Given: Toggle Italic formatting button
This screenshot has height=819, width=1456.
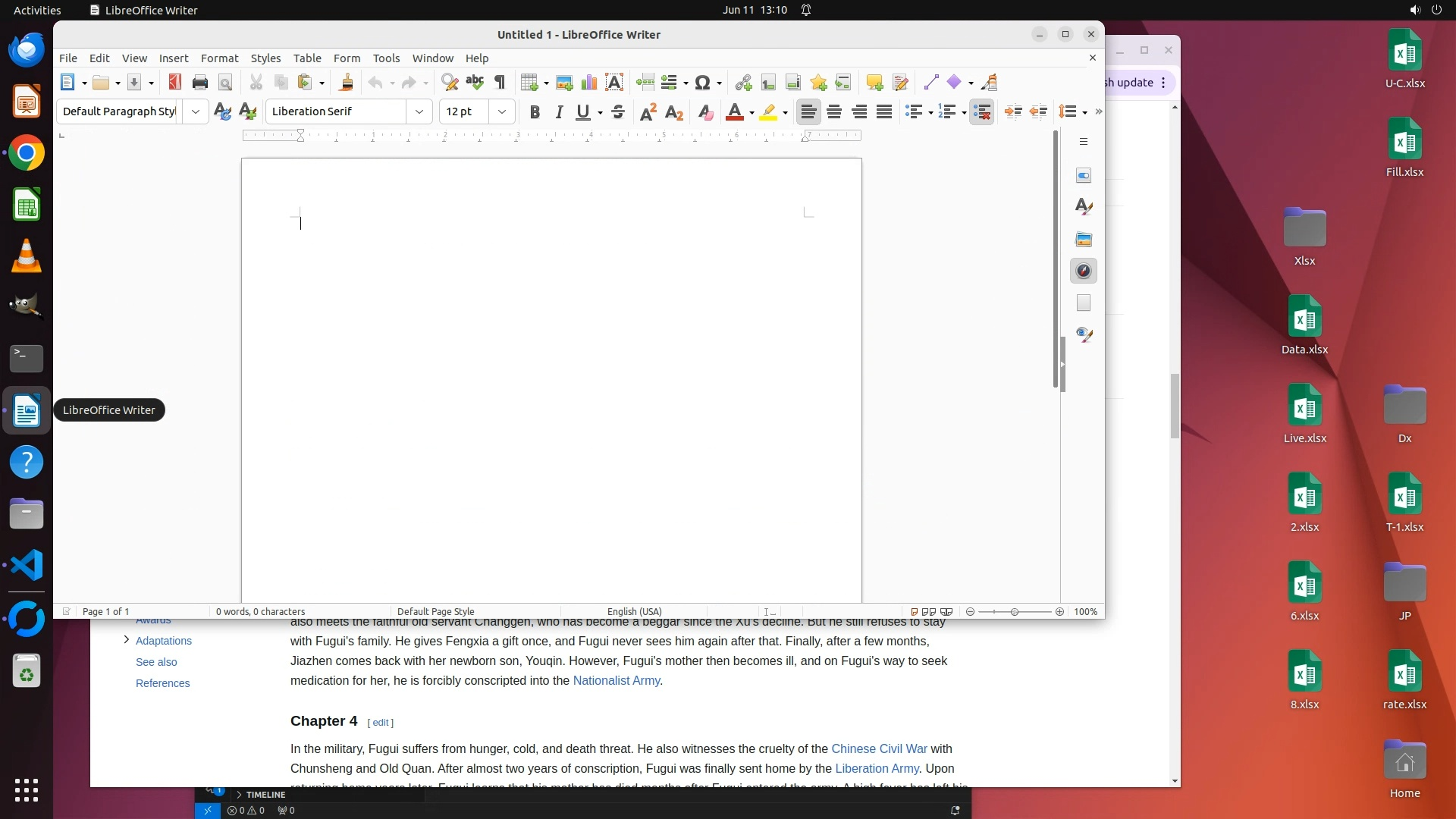Looking at the screenshot, I should click(560, 112).
